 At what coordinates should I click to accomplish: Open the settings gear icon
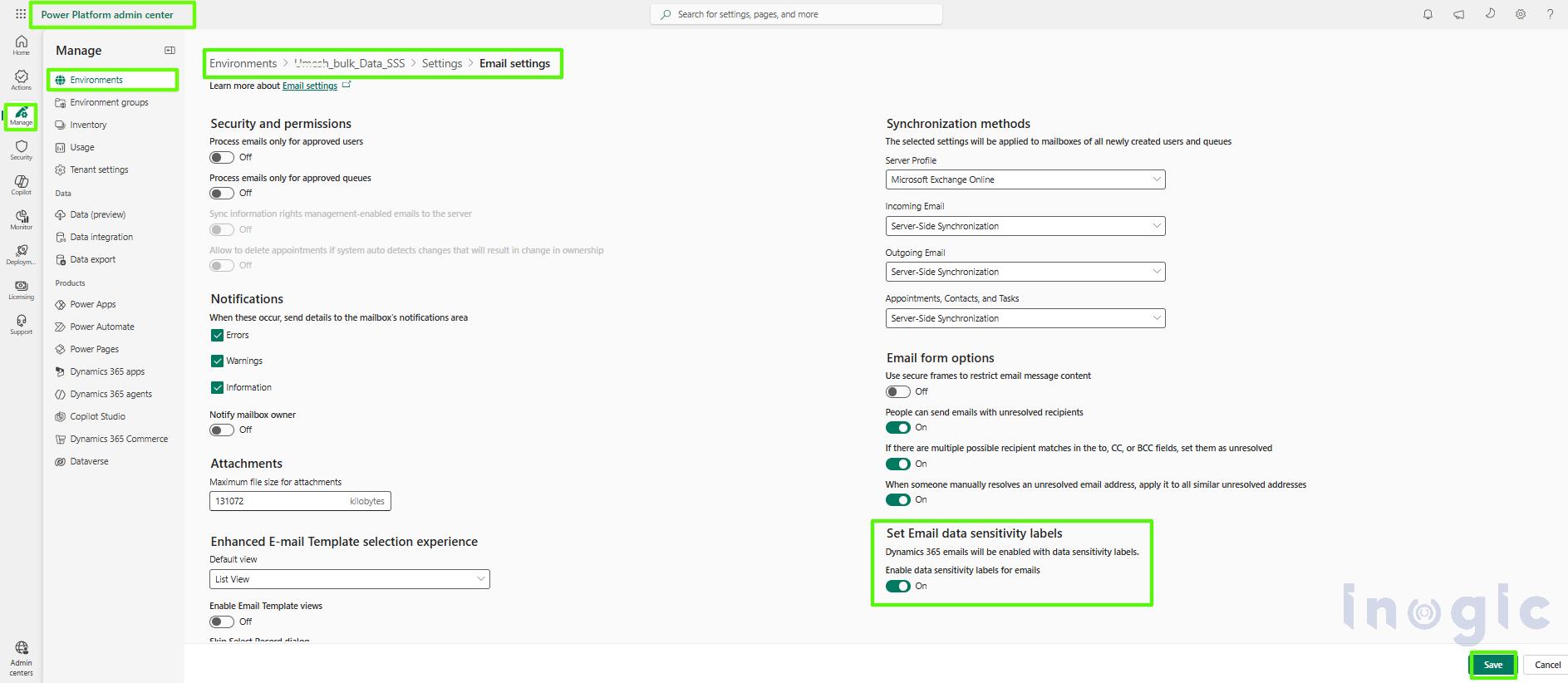1521,14
